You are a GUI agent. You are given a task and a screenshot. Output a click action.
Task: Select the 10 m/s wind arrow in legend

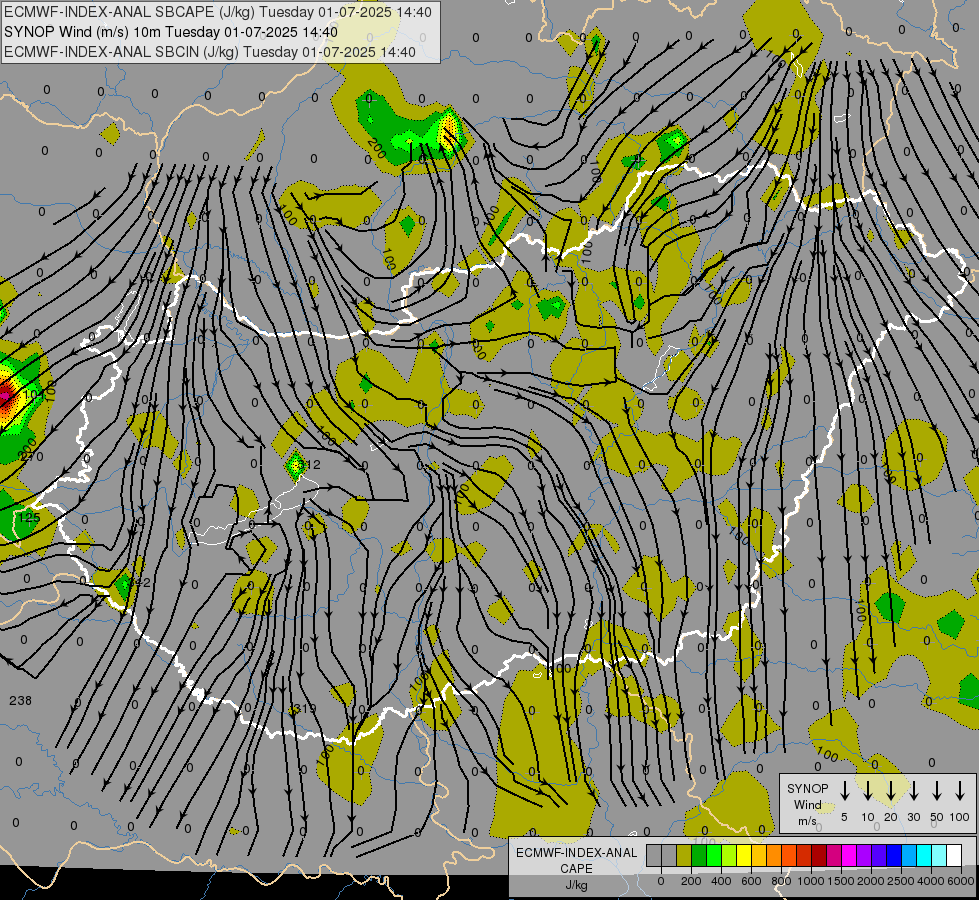pos(868,791)
